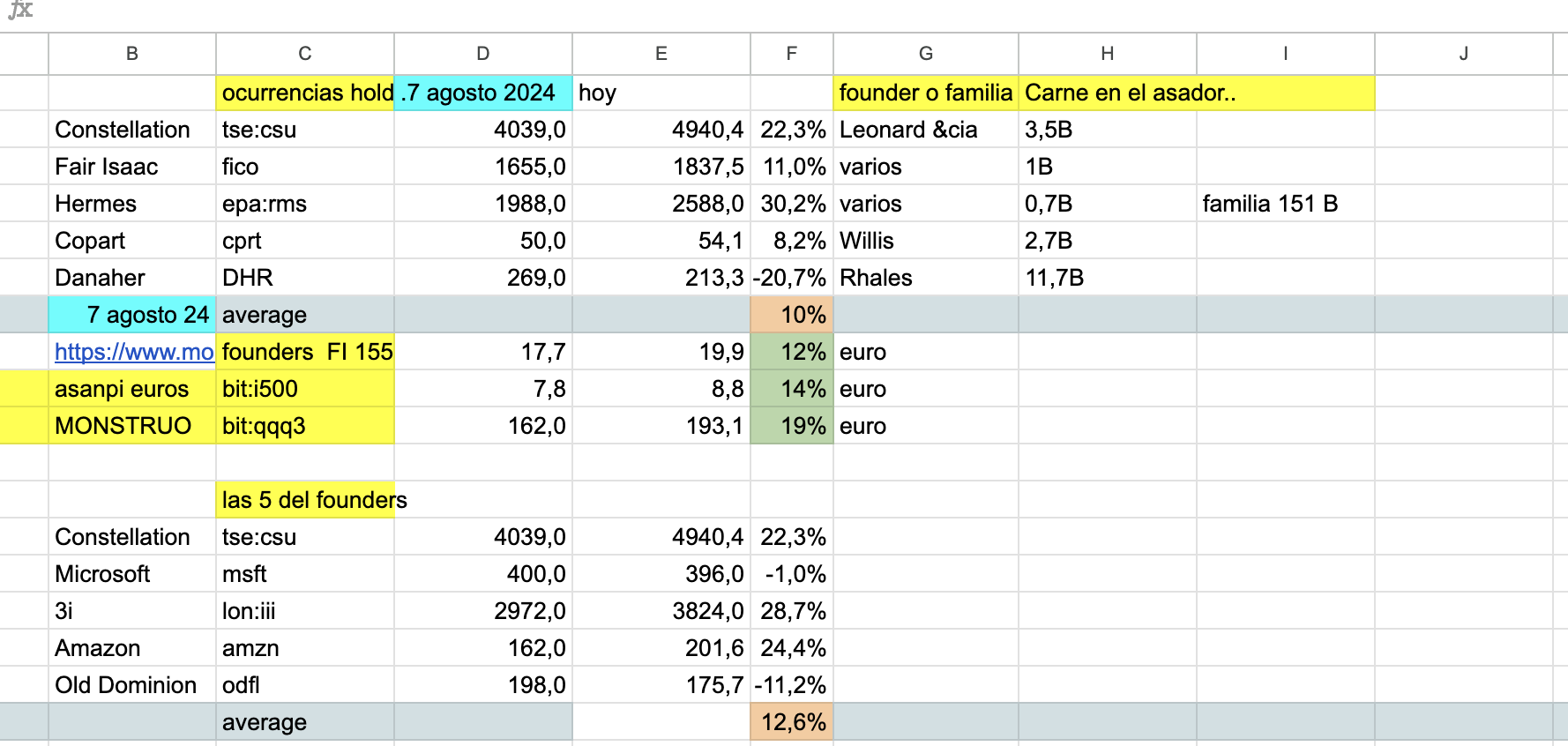Select column H header

pyautogui.click(x=1108, y=54)
